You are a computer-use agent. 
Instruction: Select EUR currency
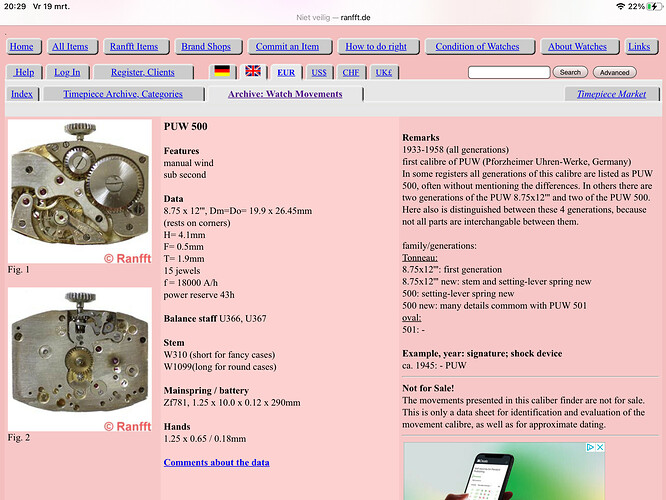tap(286, 73)
